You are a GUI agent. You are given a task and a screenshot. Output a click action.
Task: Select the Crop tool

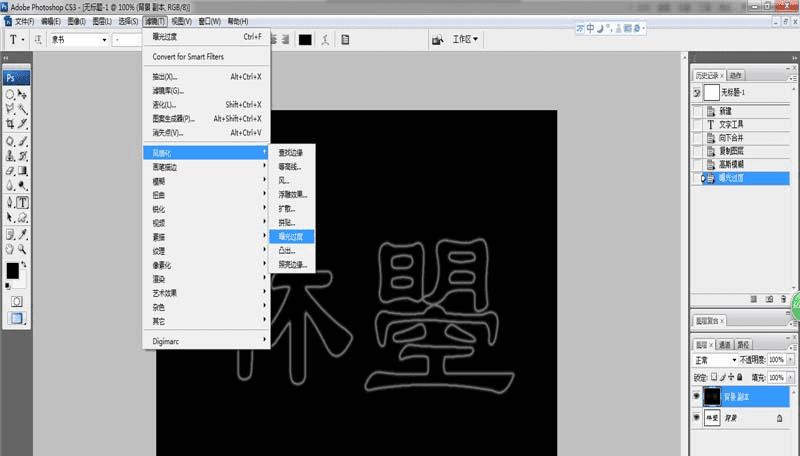10,123
